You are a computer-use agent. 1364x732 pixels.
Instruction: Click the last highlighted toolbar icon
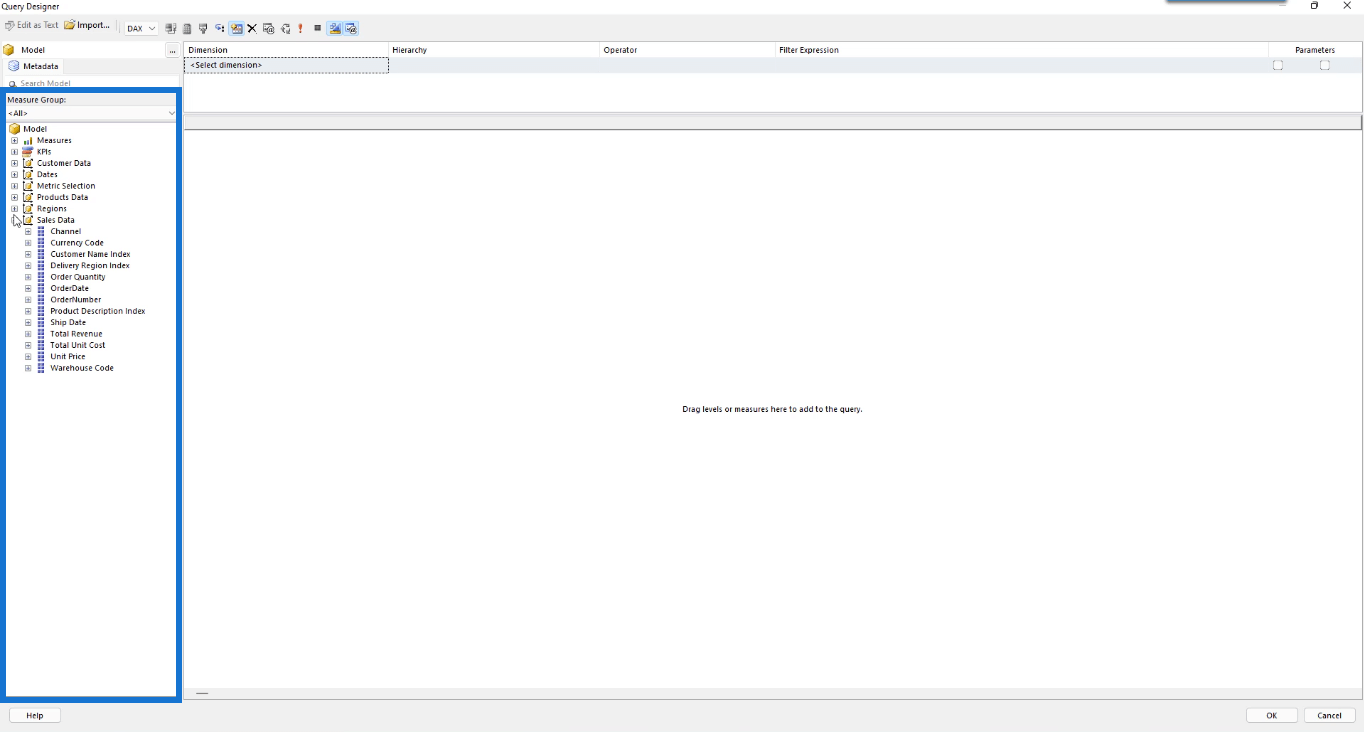[x=351, y=28]
